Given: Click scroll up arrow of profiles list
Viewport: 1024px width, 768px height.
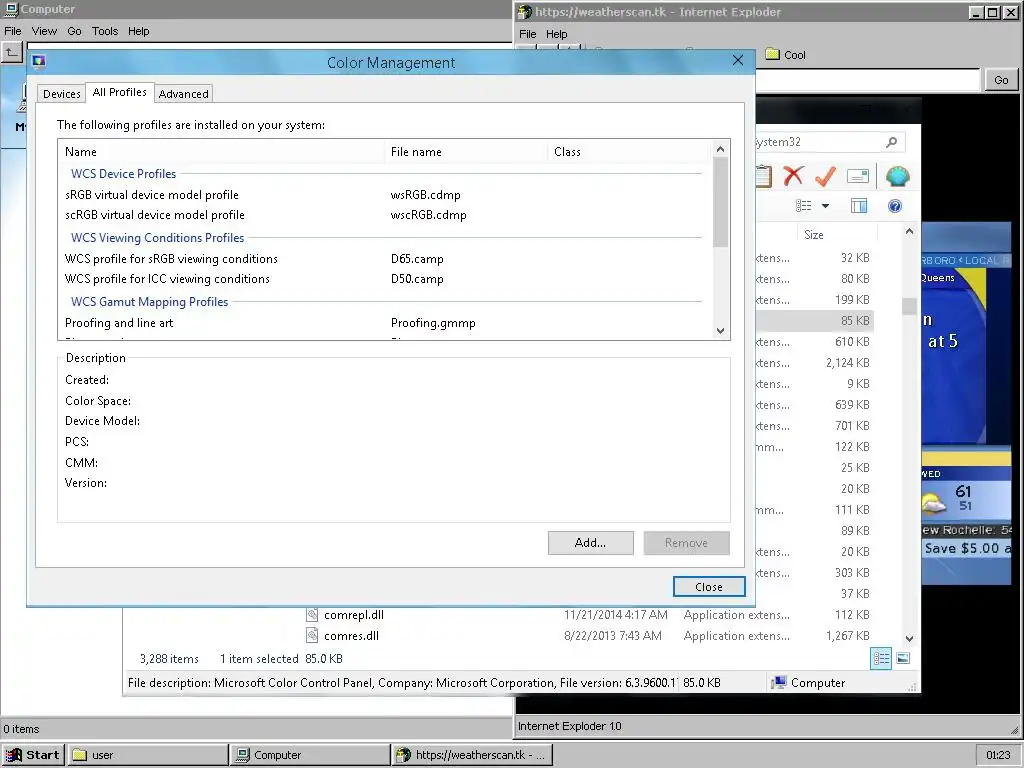Looking at the screenshot, I should [x=720, y=150].
